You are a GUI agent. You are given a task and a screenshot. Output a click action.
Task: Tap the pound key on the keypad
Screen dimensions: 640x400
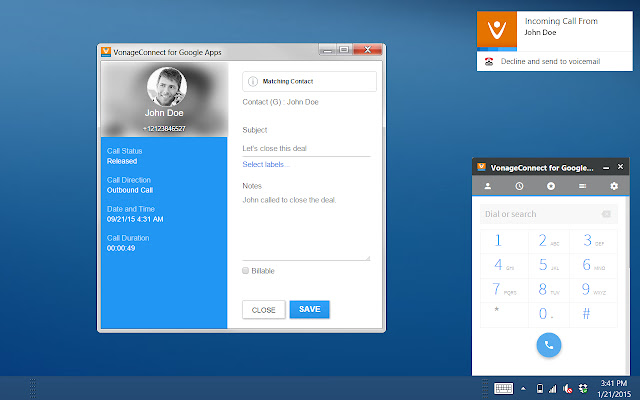click(593, 315)
